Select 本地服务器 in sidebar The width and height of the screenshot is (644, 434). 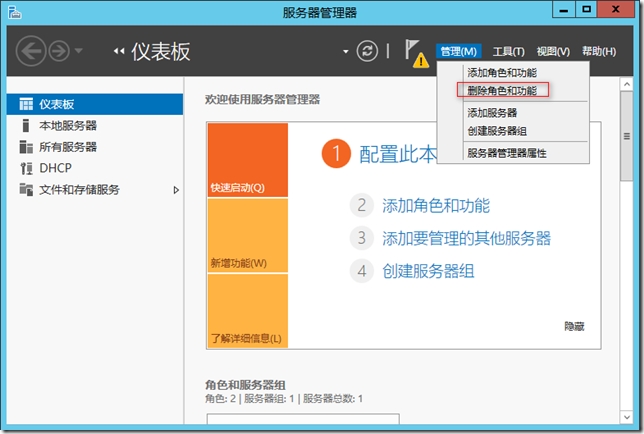tap(95, 126)
